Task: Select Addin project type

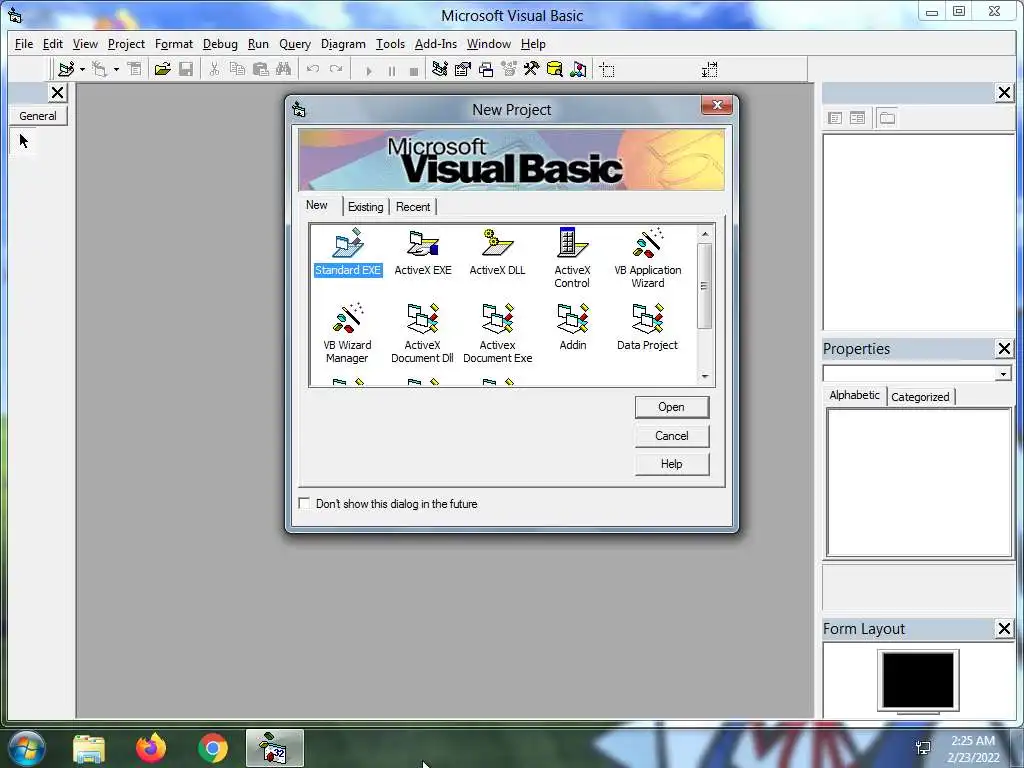Action: tap(572, 327)
